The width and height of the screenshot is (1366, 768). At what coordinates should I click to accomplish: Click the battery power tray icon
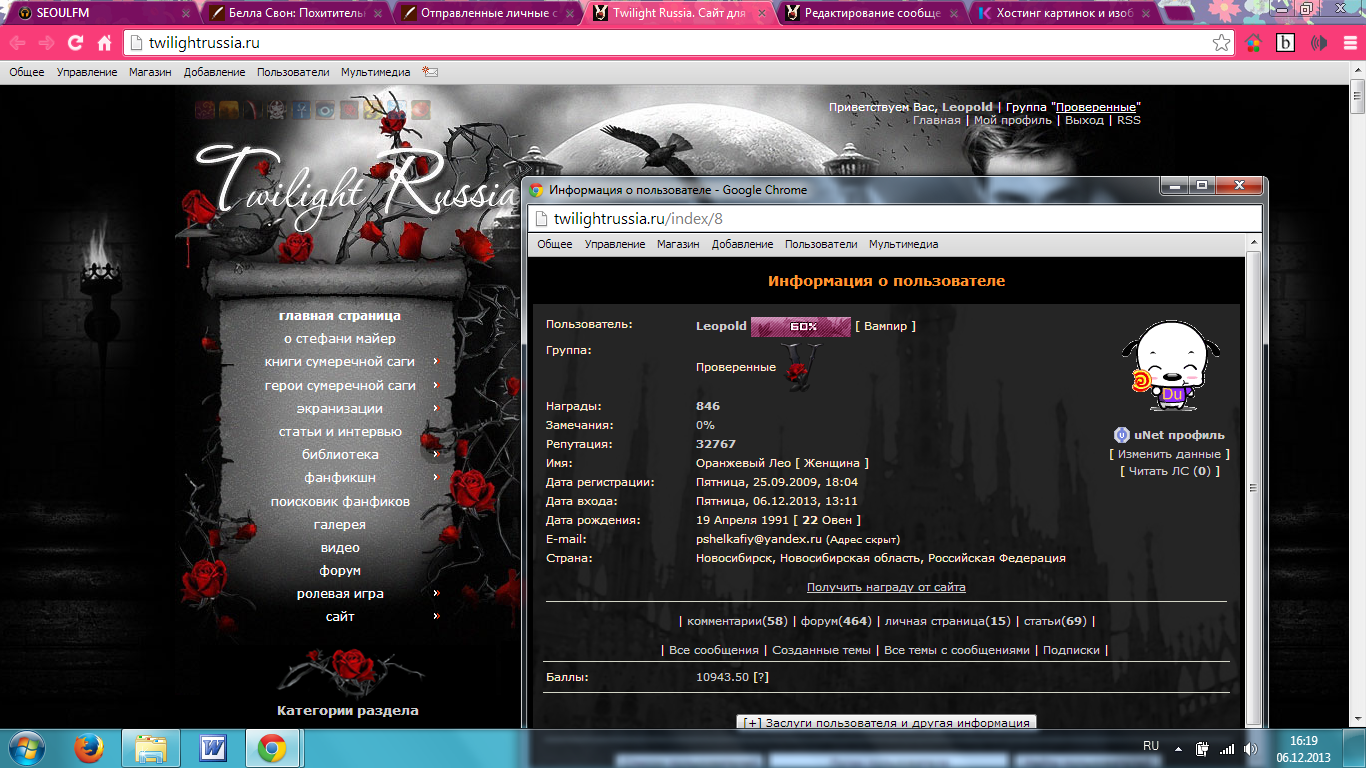tap(1203, 748)
